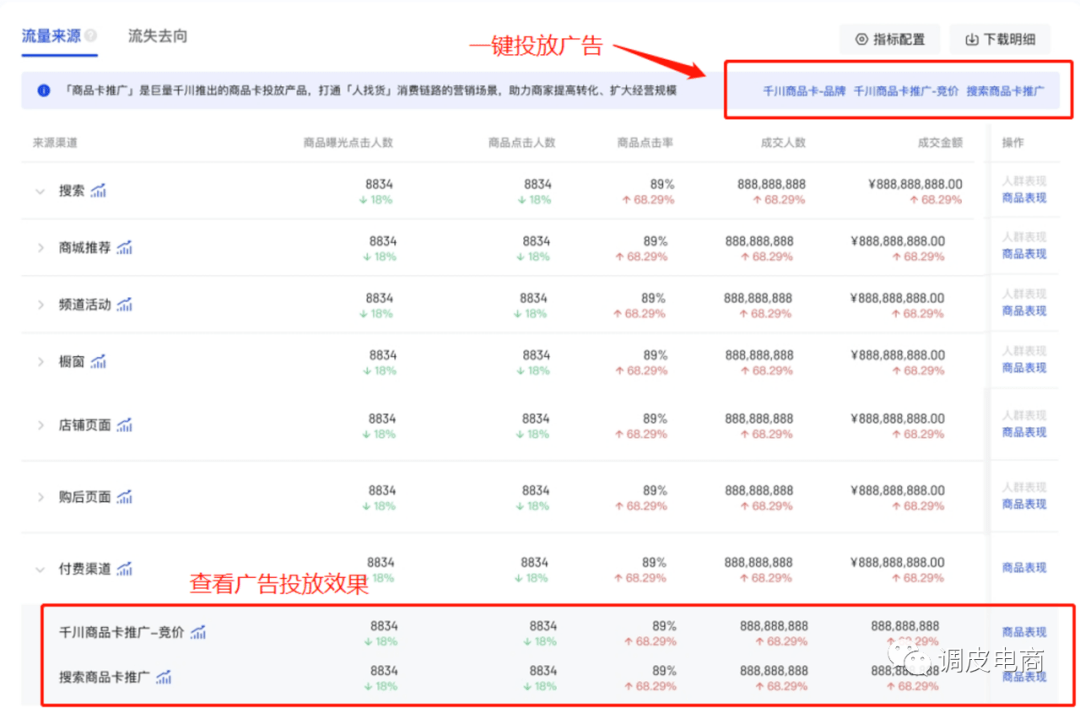Open the trend chart icon next to 商城推荐

pos(124,248)
